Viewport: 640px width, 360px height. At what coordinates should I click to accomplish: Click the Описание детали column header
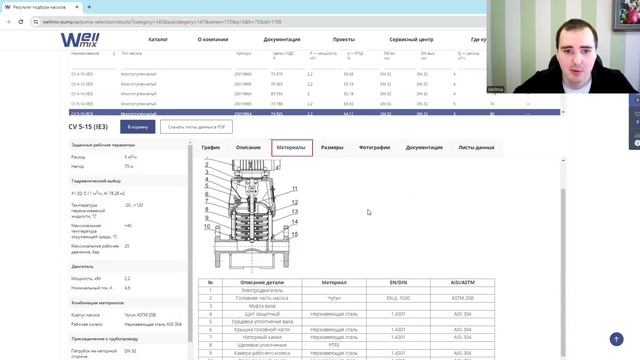coord(262,282)
